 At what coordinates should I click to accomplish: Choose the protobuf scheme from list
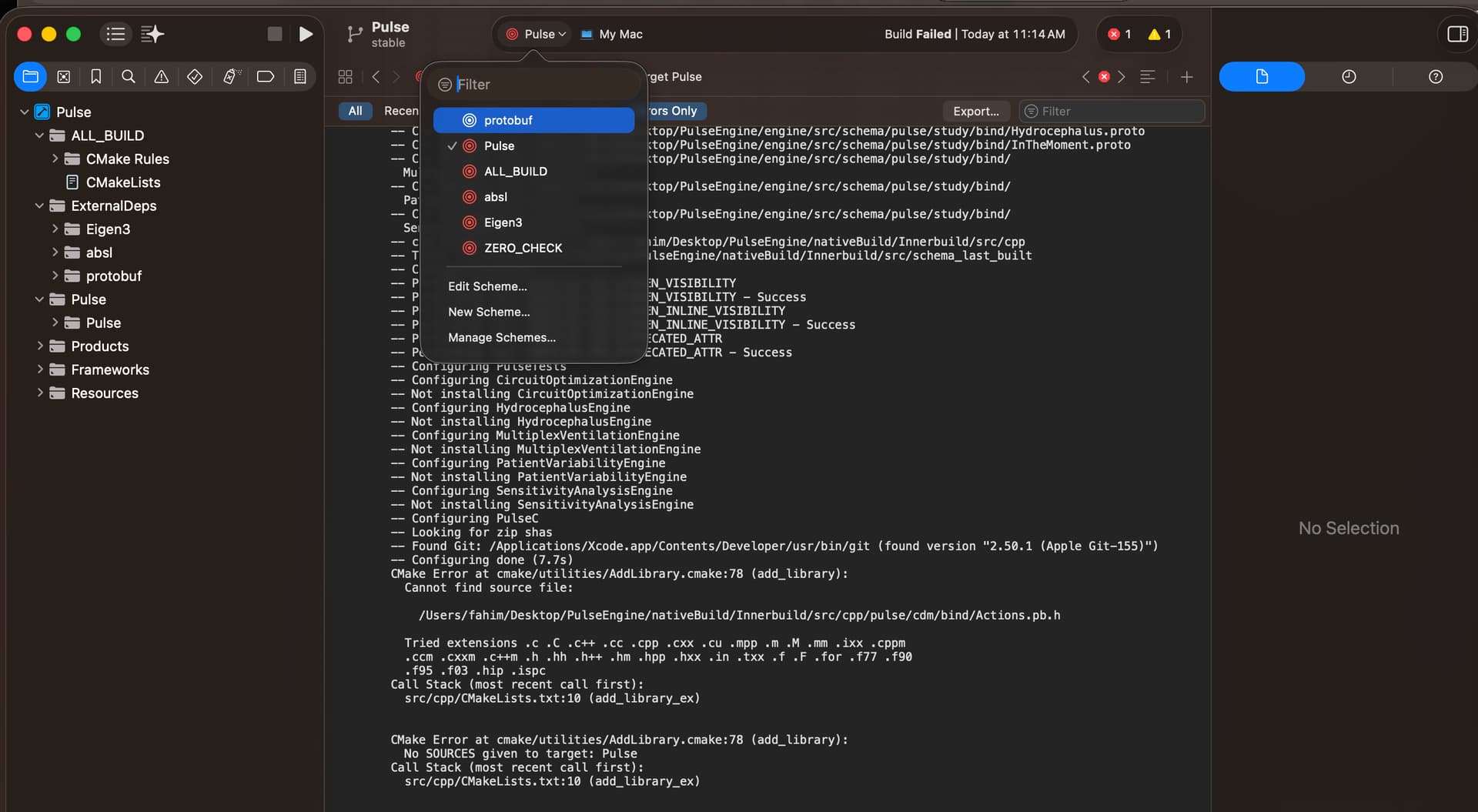[x=508, y=121]
